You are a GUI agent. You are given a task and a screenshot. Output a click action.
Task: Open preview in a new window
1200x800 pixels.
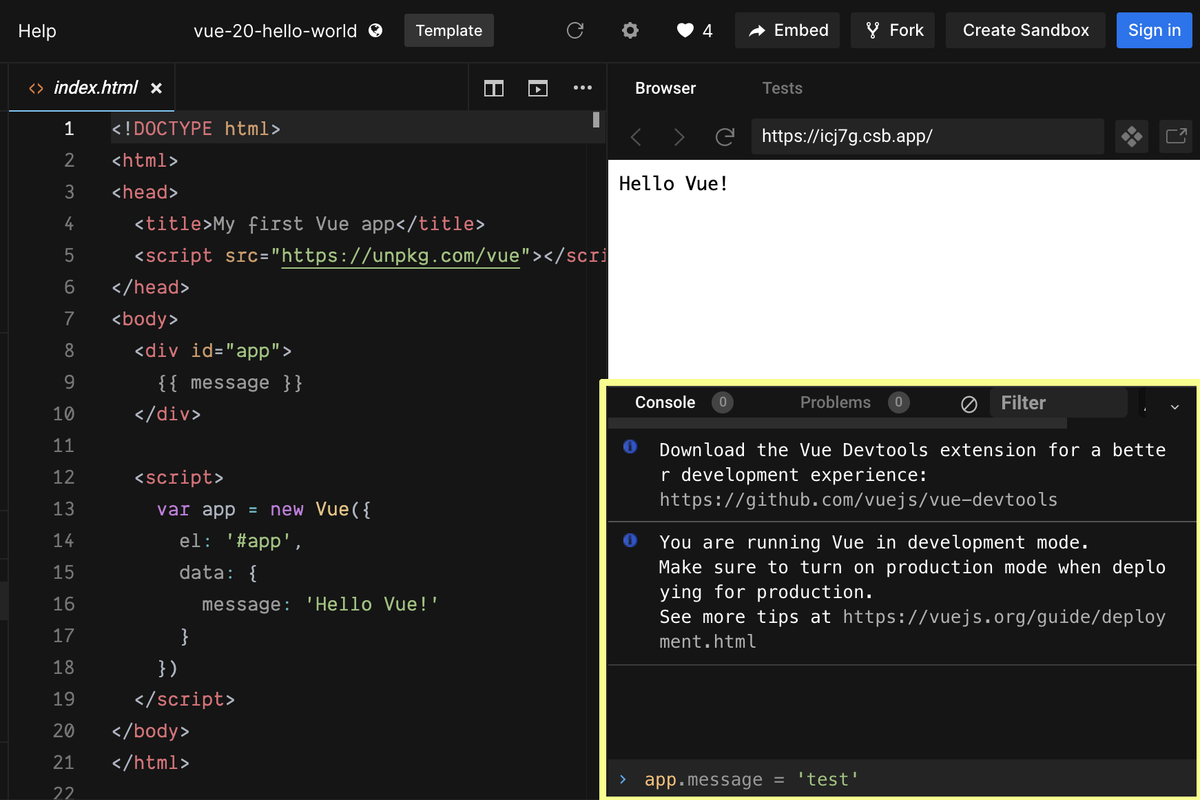tap(1177, 136)
